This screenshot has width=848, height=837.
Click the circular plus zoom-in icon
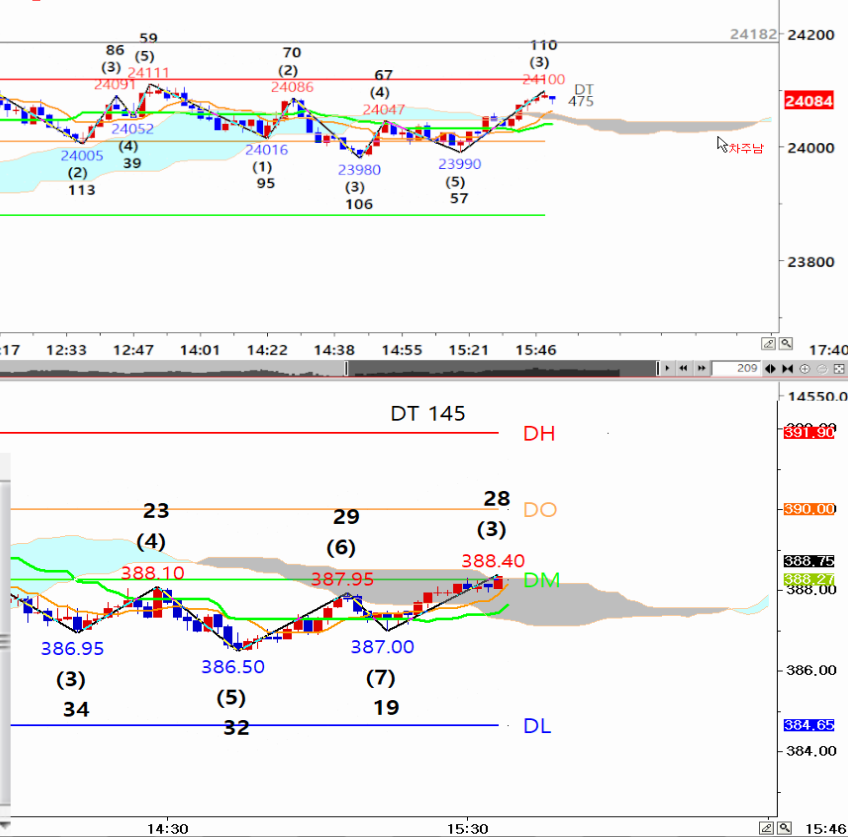coord(807,369)
